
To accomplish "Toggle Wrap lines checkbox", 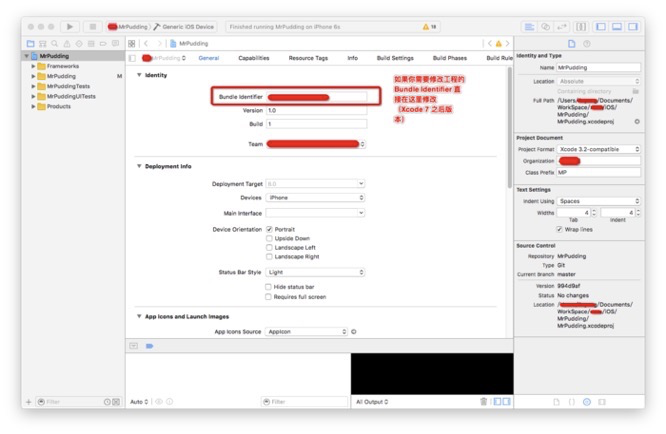I will (559, 229).
